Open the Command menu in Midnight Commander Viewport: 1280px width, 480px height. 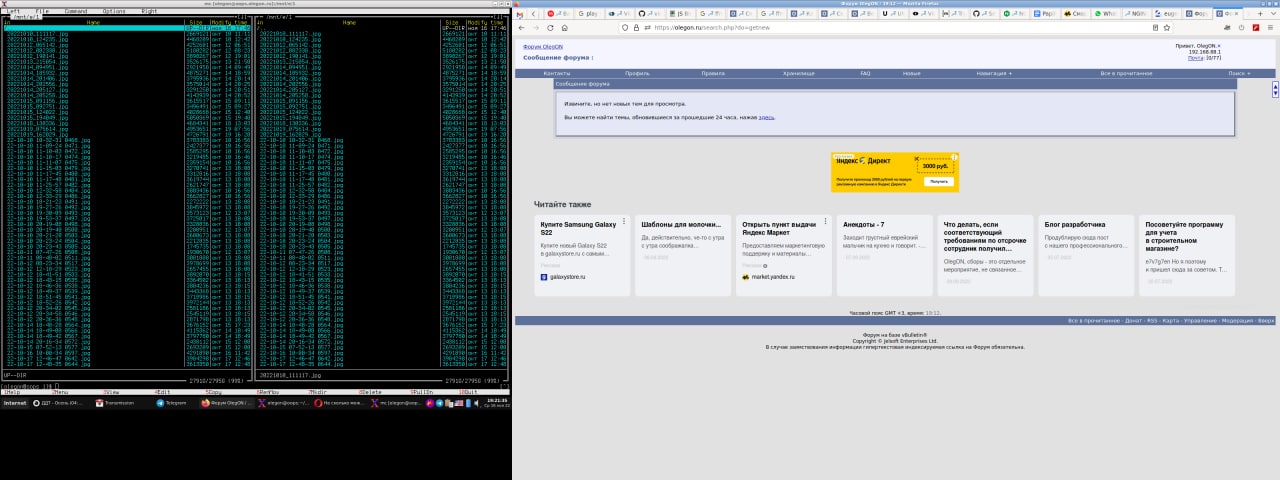click(x=75, y=11)
